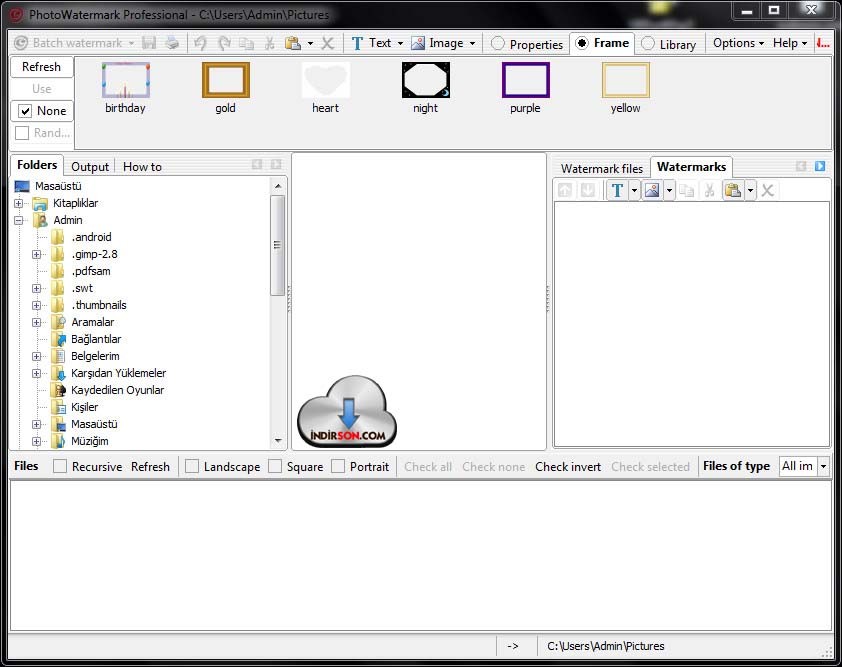Click Refresh in the Files bar

[150, 467]
